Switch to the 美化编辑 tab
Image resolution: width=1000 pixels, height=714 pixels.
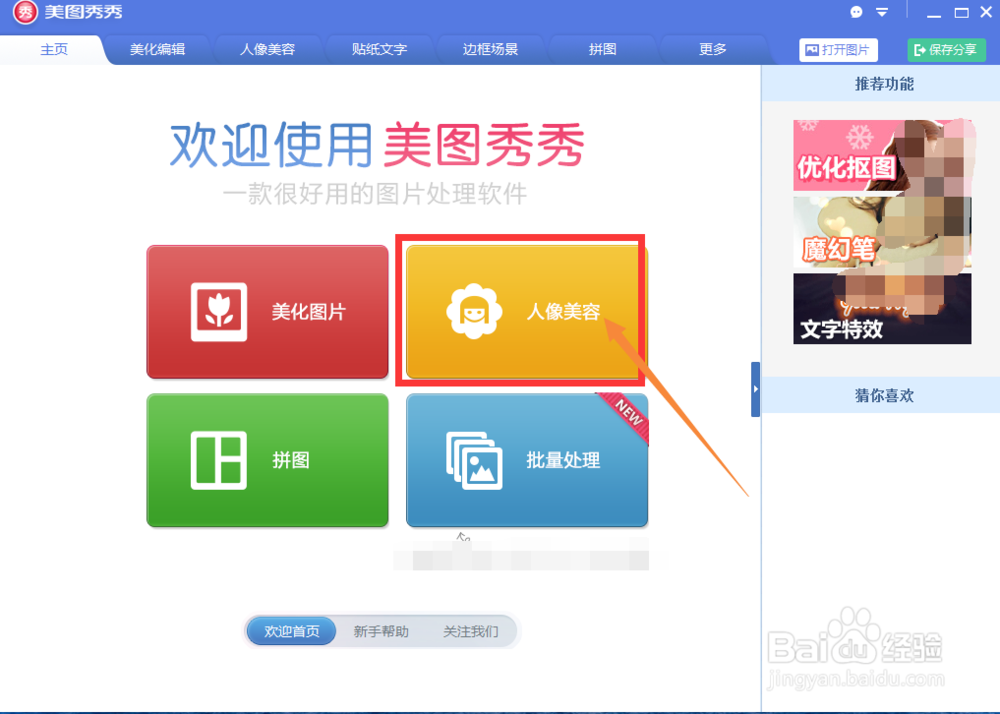click(158, 50)
